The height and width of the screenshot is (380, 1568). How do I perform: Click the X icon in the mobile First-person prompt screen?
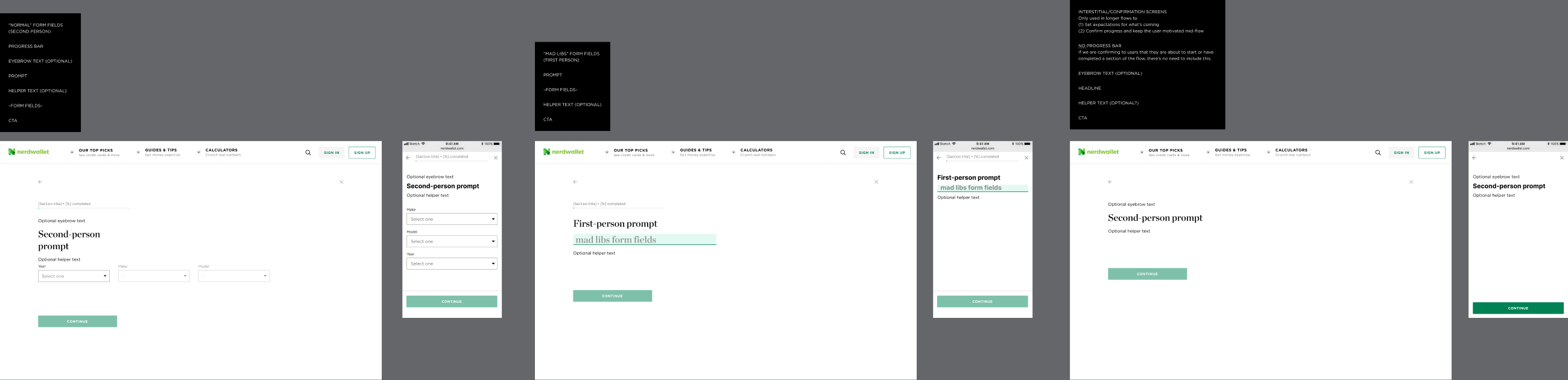pyautogui.click(x=1026, y=157)
